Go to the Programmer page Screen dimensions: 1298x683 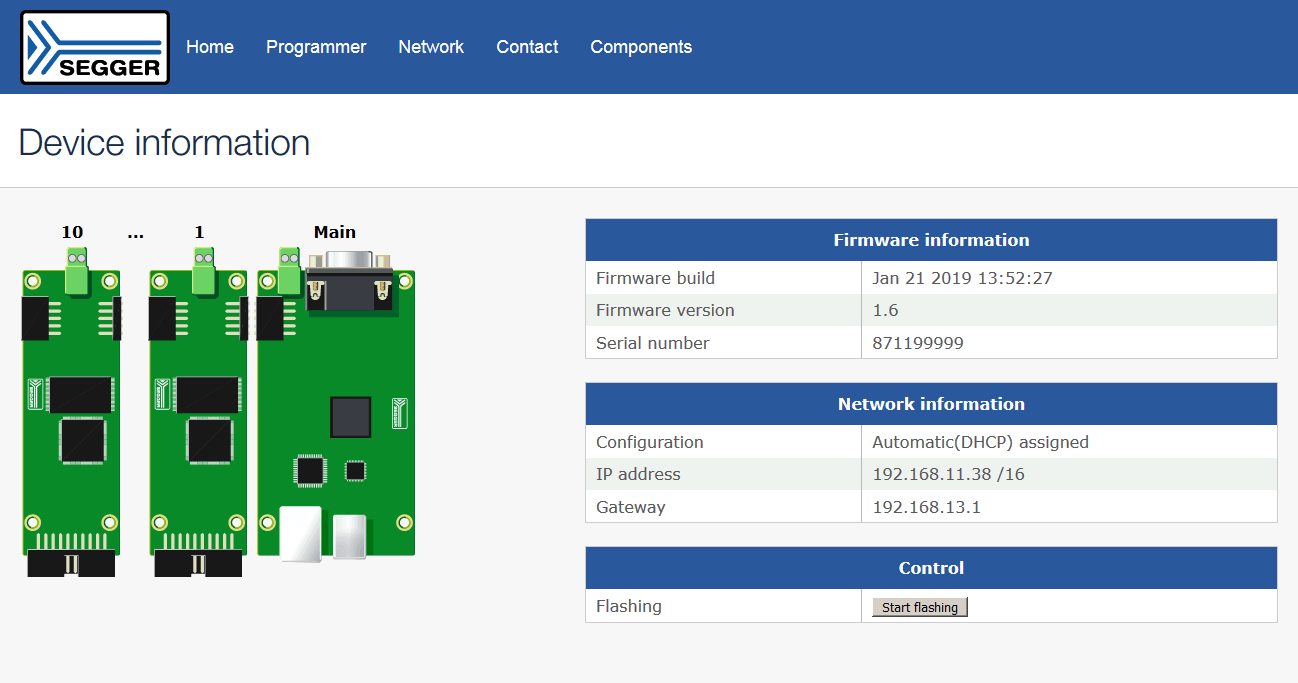pyautogui.click(x=316, y=47)
